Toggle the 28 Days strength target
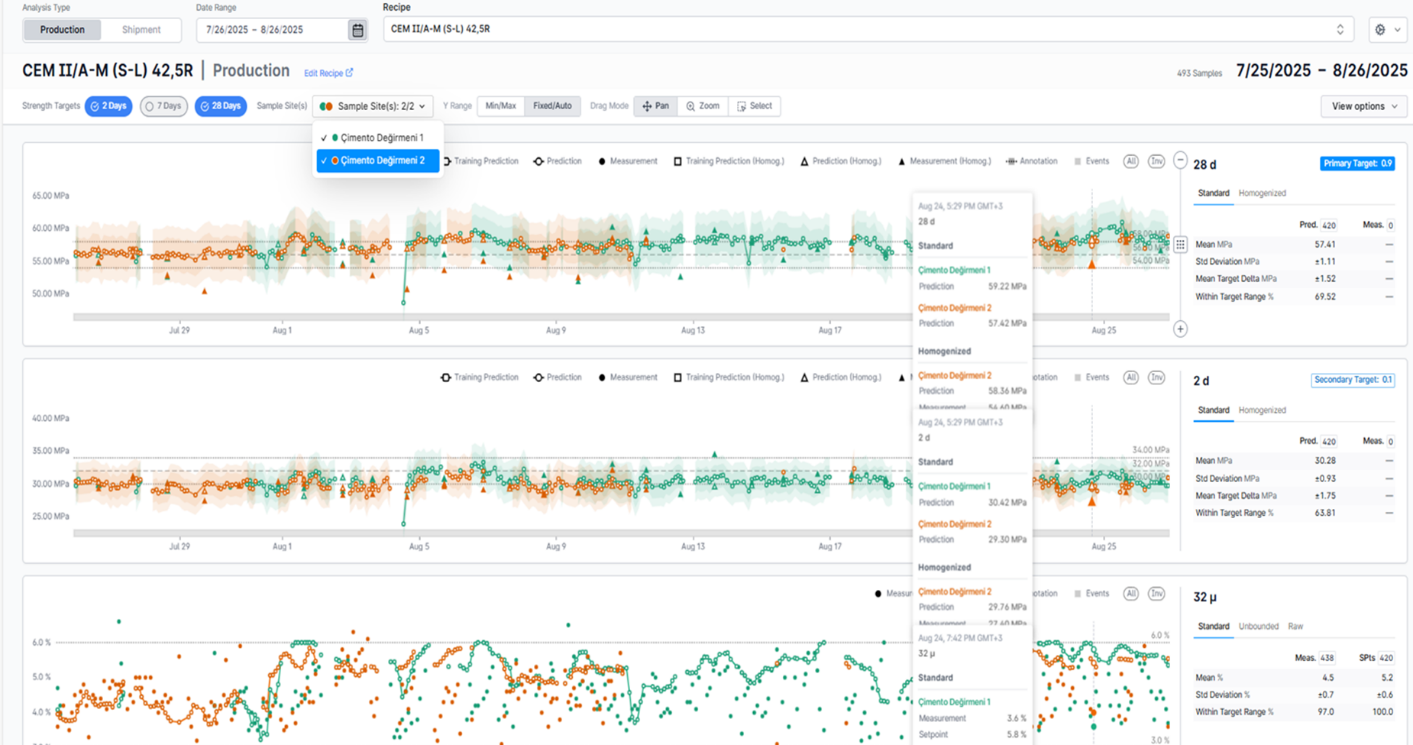This screenshot has height=745, width=1413. (220, 106)
